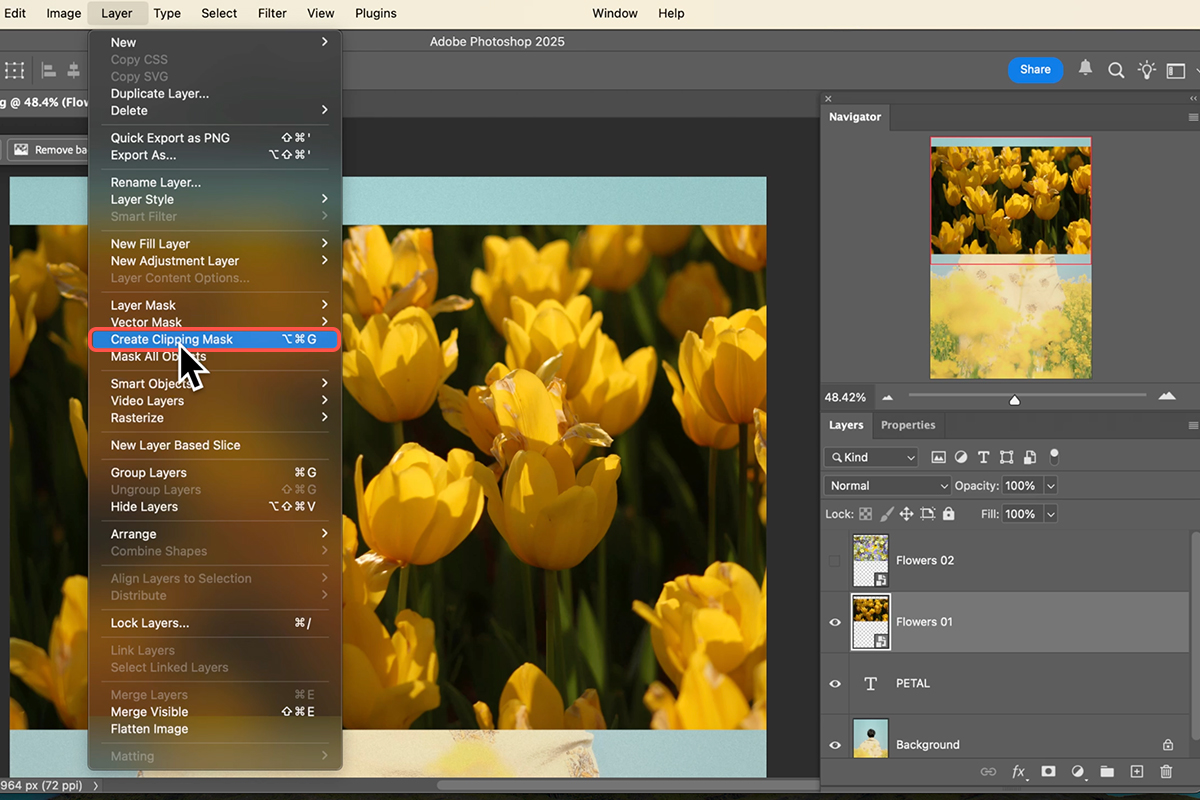Switch to the Properties tab
The width and height of the screenshot is (1200, 800).
tap(907, 425)
